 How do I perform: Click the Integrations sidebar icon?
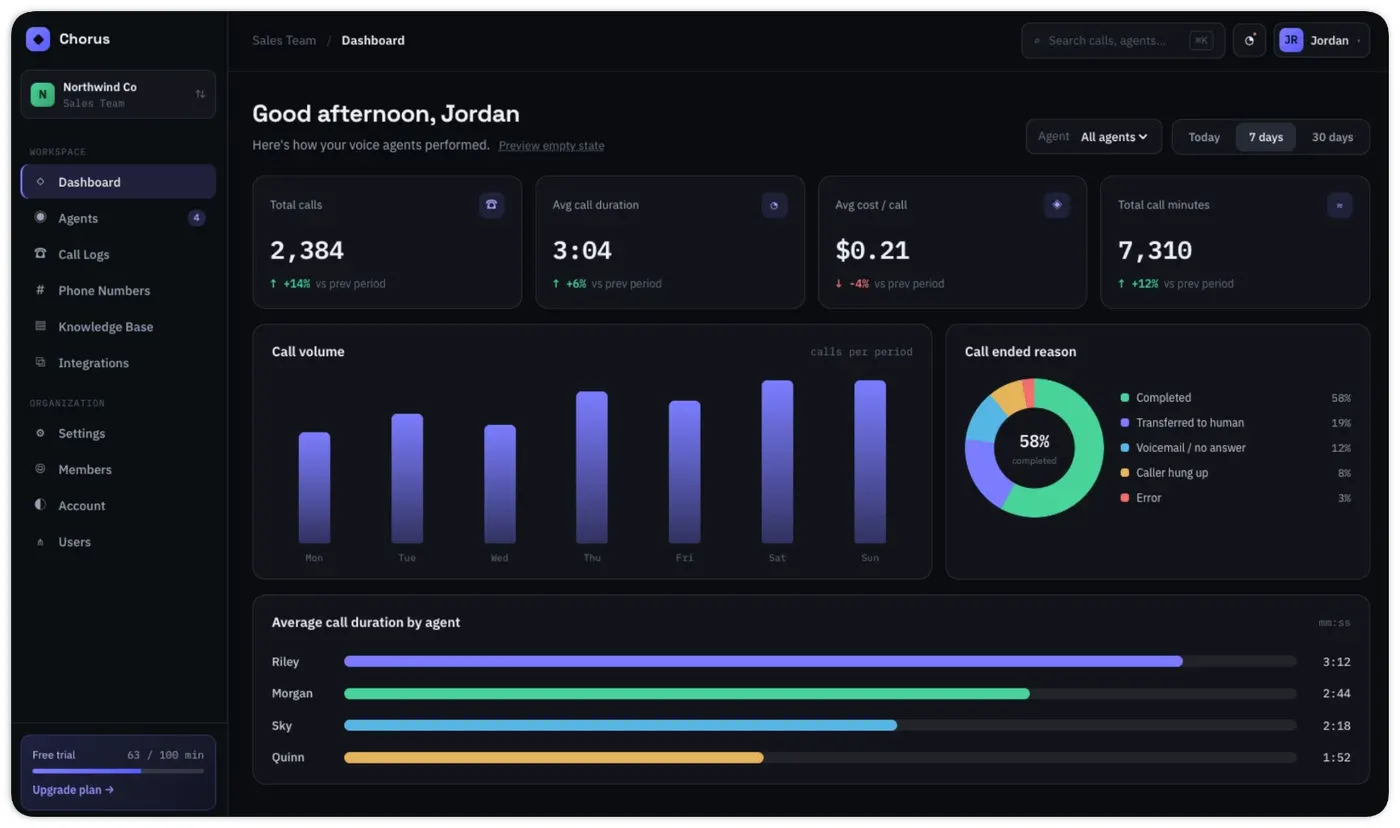tap(40, 362)
